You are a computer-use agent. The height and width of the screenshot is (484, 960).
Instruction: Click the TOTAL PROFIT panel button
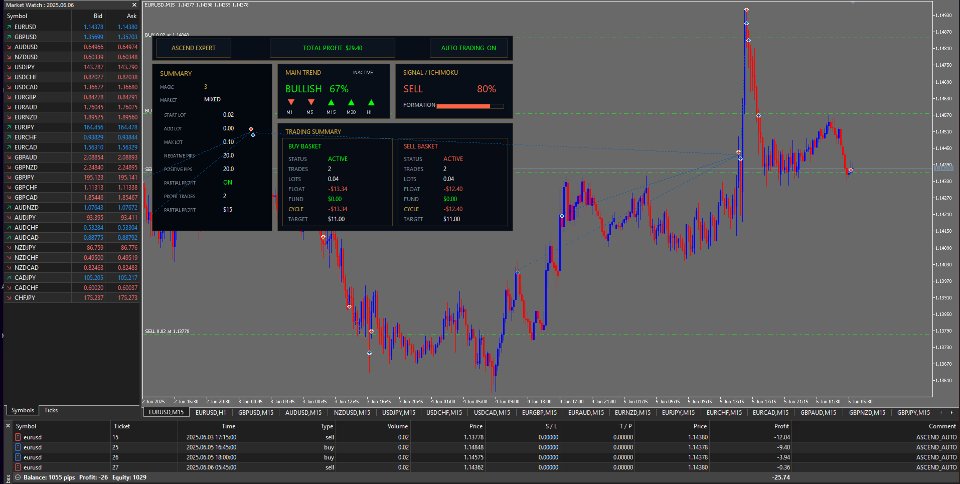[x=332, y=48]
